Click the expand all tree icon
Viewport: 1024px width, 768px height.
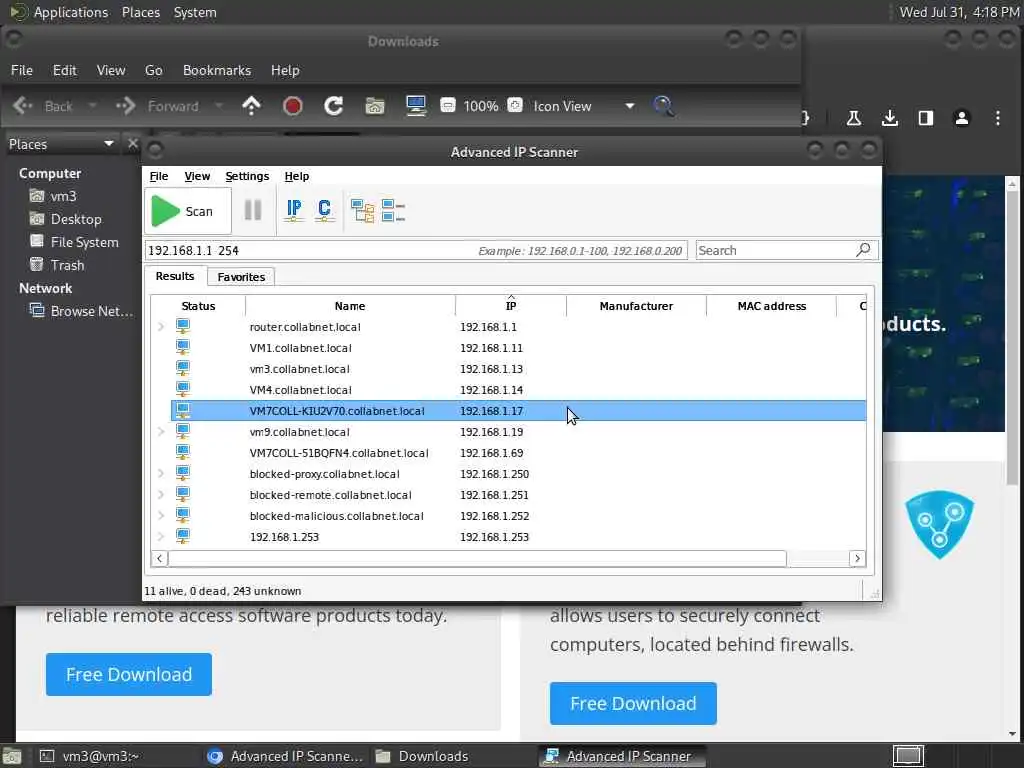point(362,210)
